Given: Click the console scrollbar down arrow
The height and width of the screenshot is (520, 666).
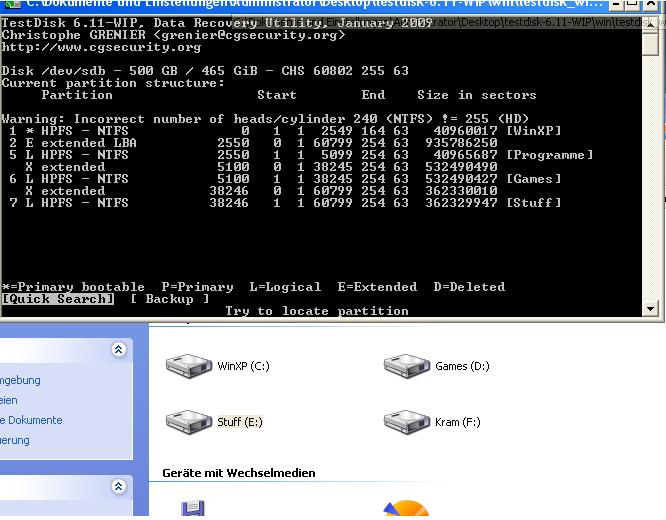Looking at the screenshot, I should click(650, 309).
